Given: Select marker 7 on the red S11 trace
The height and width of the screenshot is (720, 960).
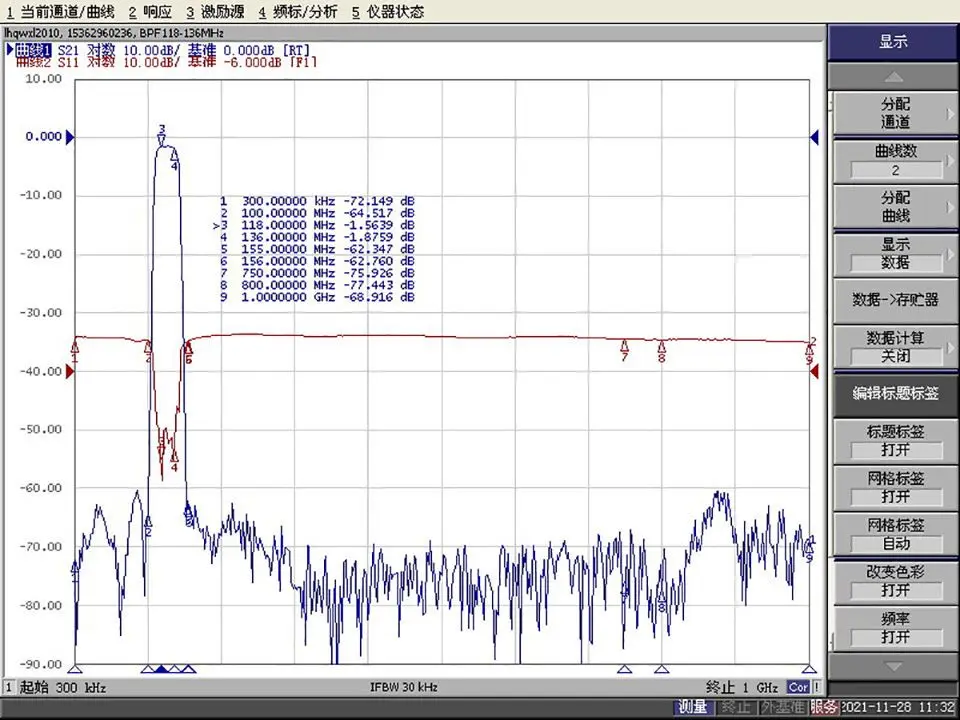Looking at the screenshot, I should [x=624, y=346].
